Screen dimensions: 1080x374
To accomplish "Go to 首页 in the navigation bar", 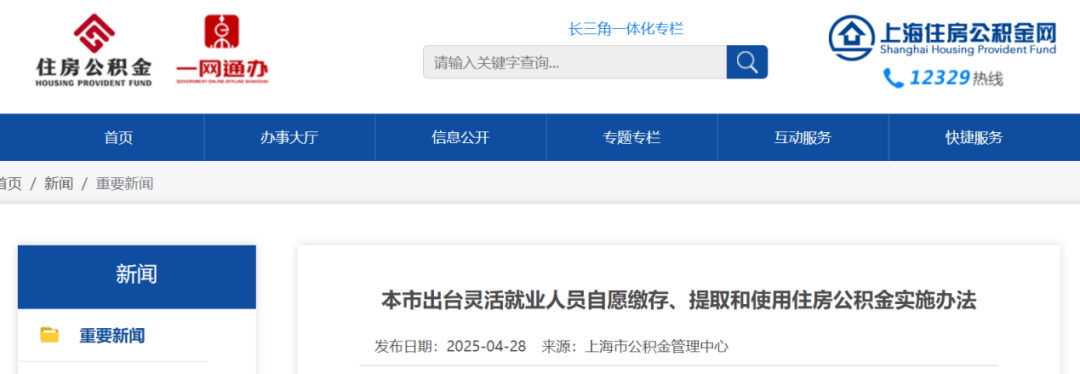I will point(118,138).
